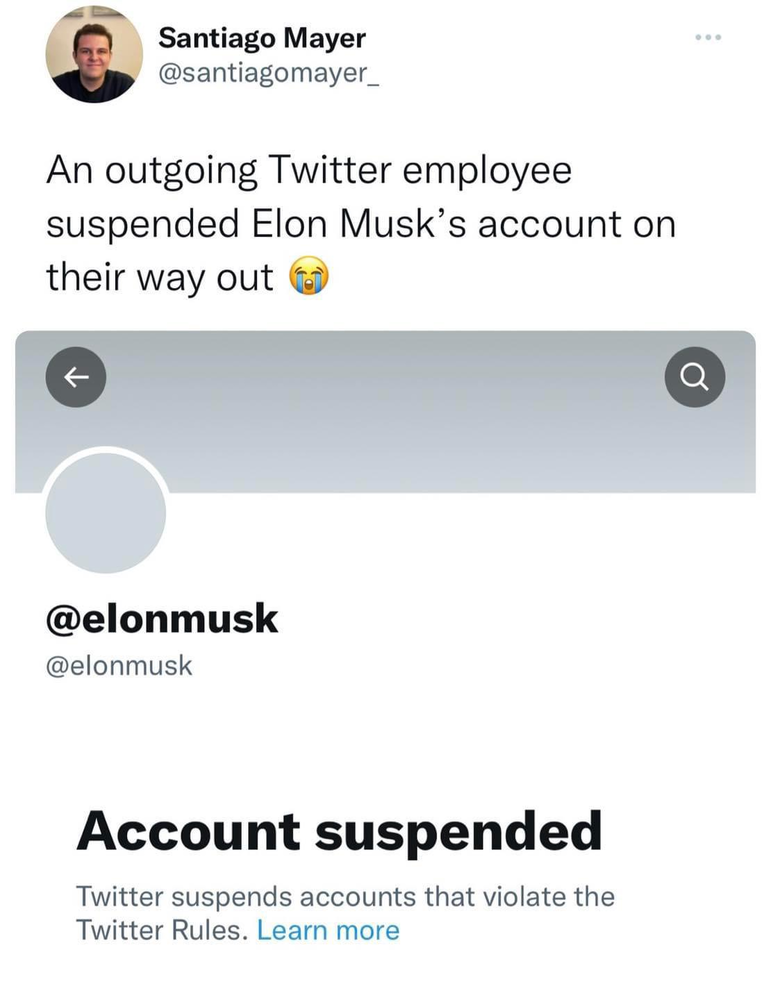
Task: Open search with the magnifier icon
Action: (x=694, y=377)
